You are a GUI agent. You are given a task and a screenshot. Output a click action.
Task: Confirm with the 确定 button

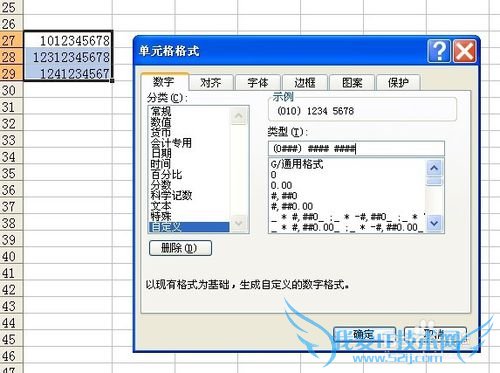(x=364, y=335)
